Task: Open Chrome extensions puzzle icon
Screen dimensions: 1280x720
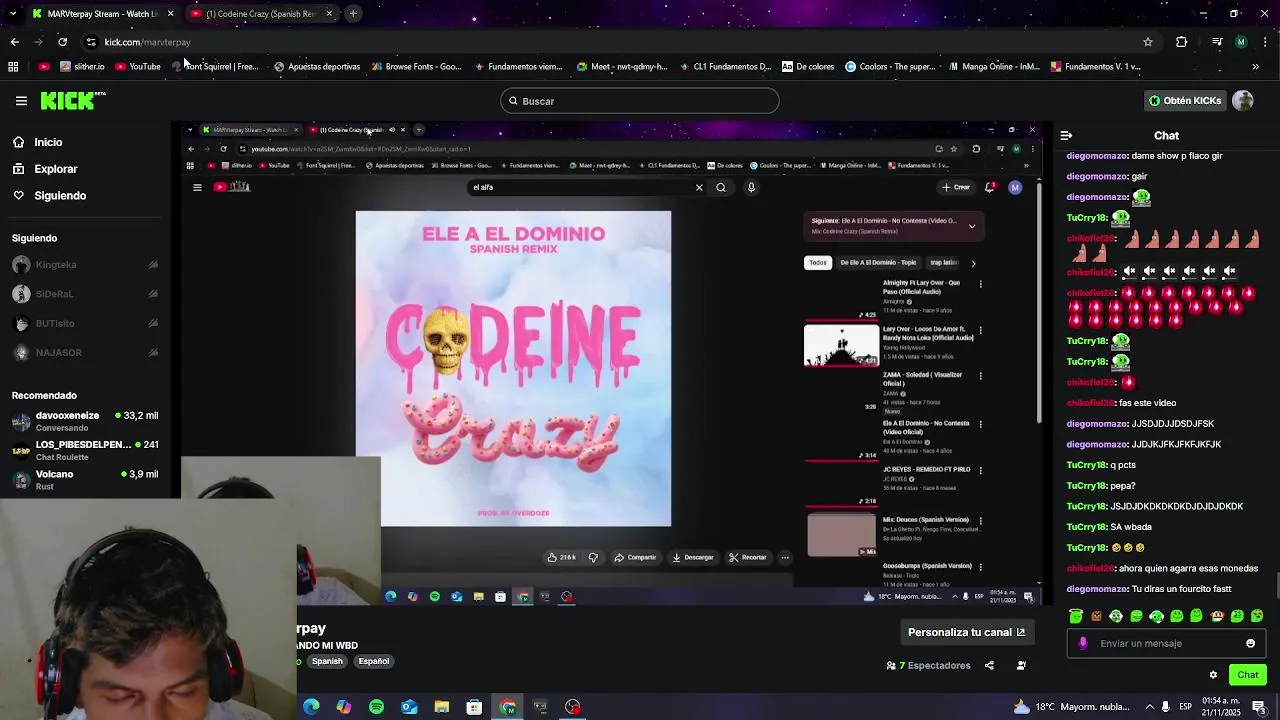Action: click(1181, 42)
